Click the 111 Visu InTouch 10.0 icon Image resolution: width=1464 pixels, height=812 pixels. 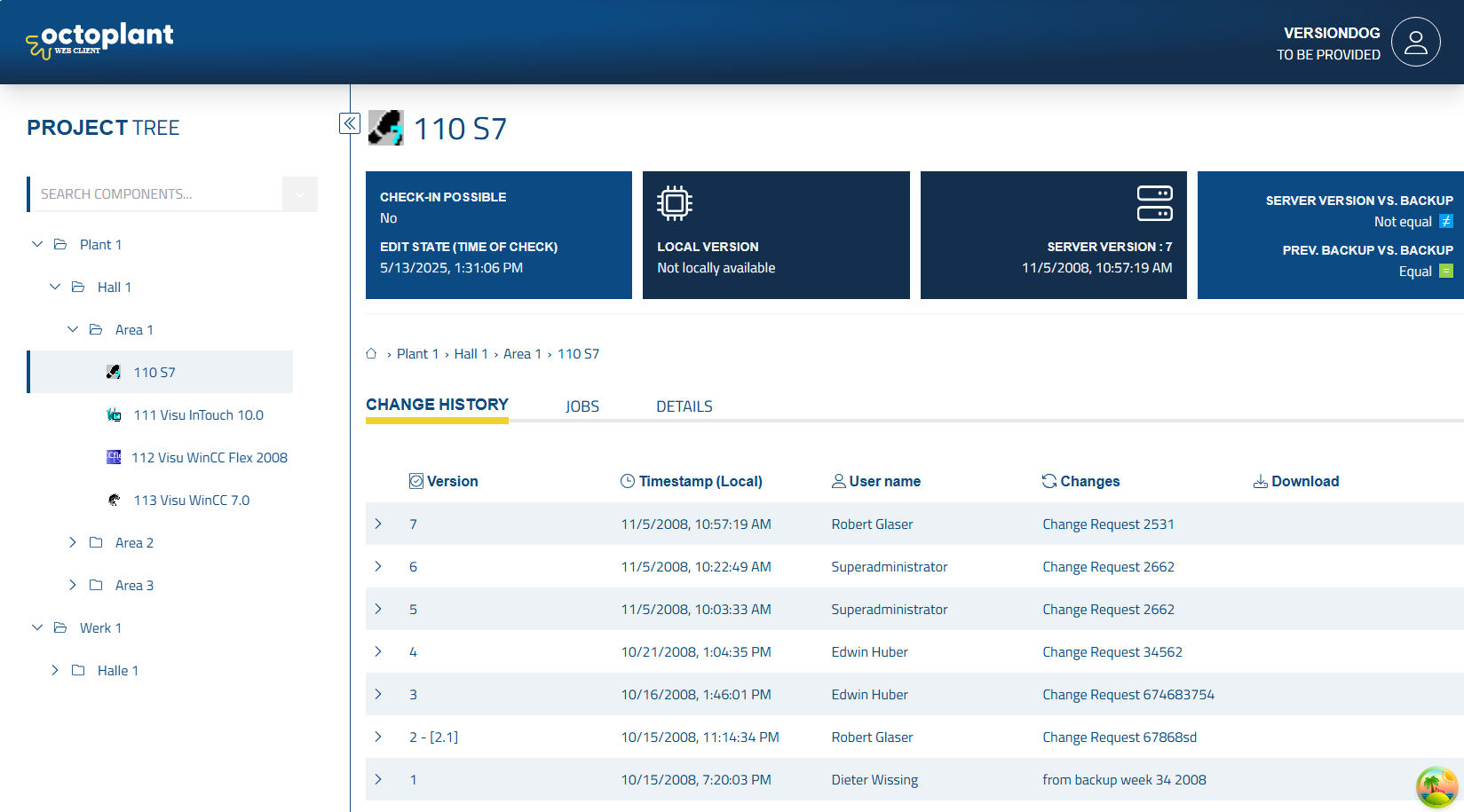pyautogui.click(x=114, y=414)
